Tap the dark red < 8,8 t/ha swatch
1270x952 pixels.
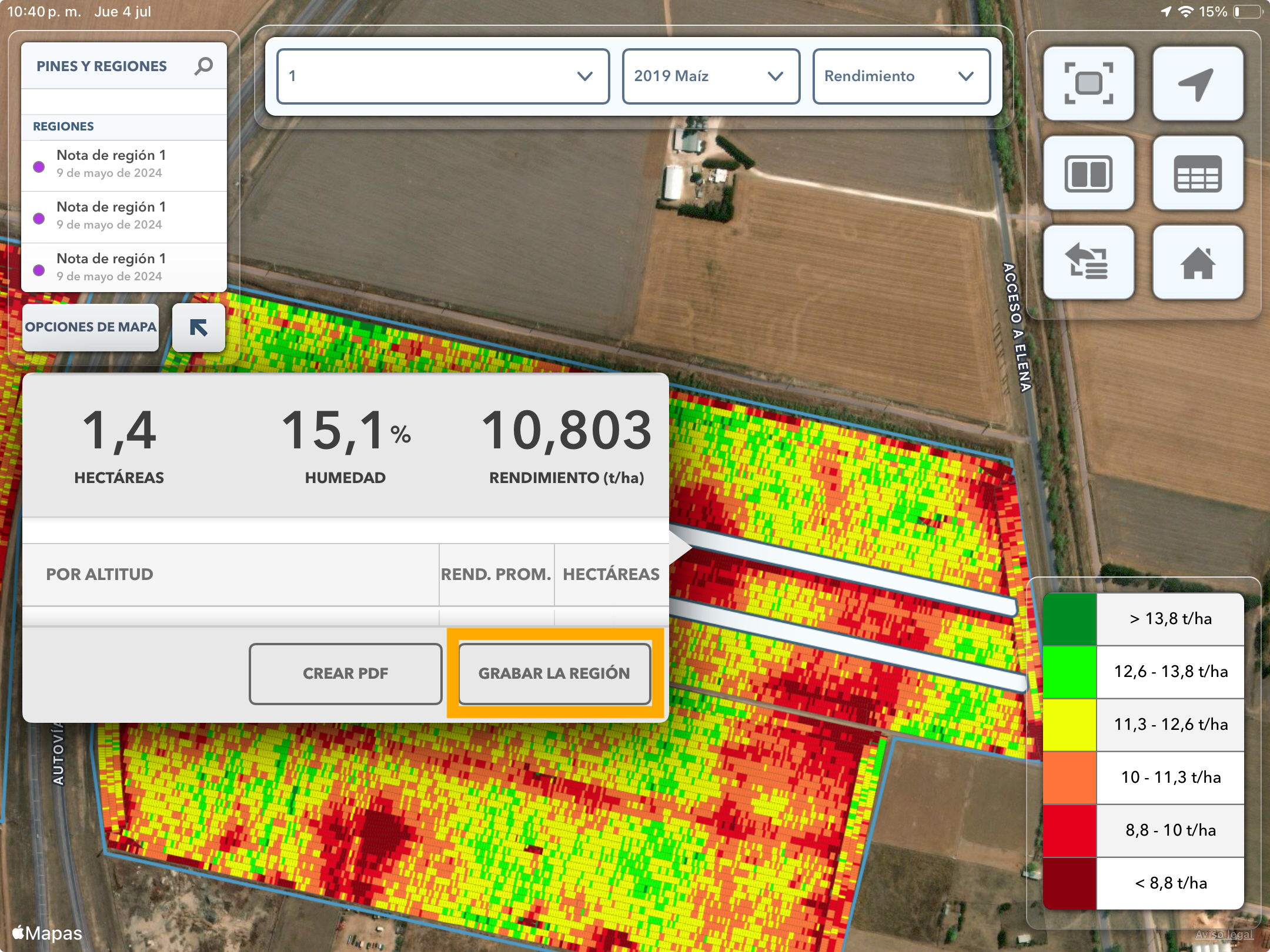pos(1070,883)
